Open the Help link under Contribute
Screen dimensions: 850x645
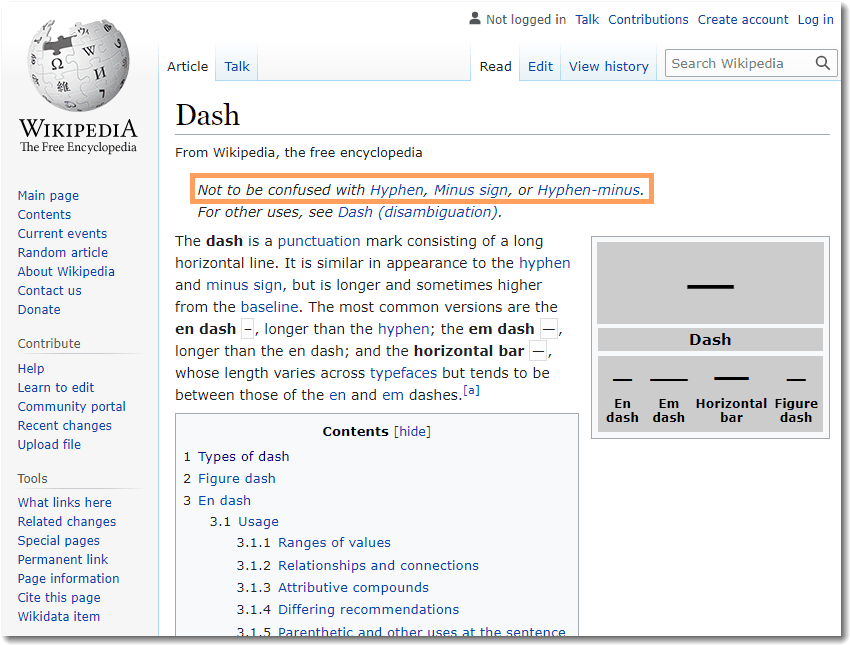[31, 369]
